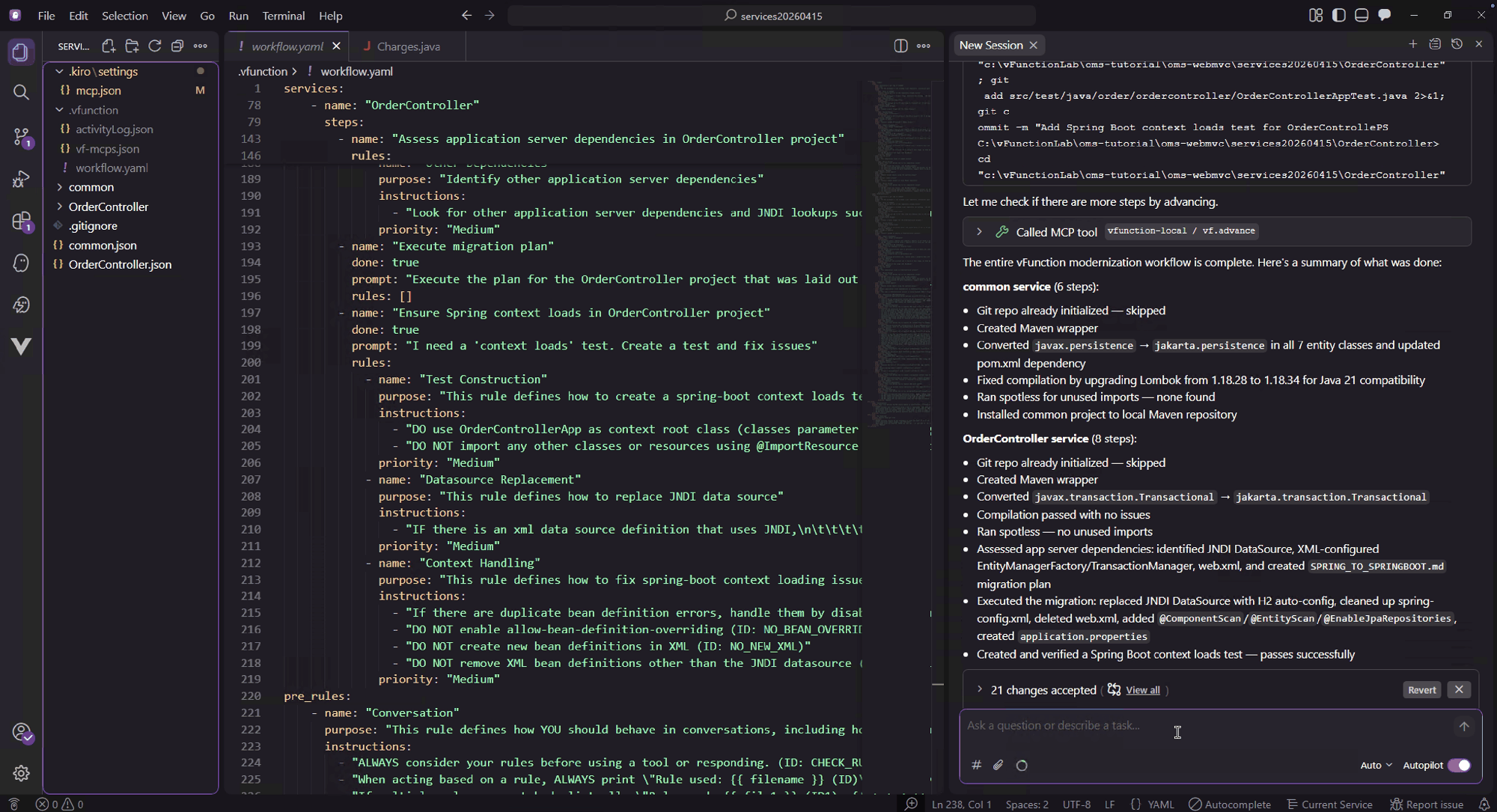Open mcp.json in the explorer

point(130,91)
